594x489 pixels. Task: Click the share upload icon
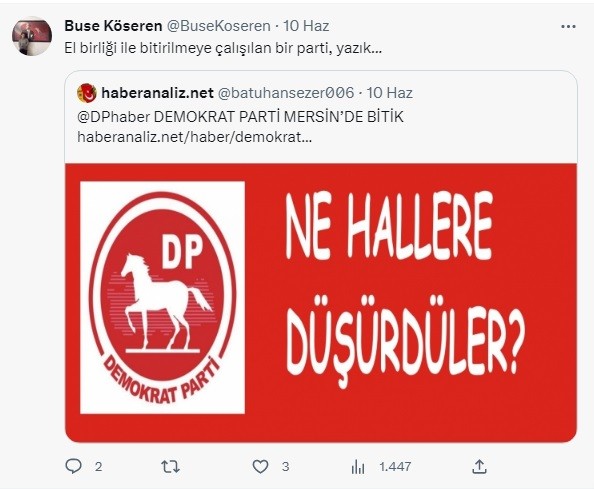click(479, 467)
